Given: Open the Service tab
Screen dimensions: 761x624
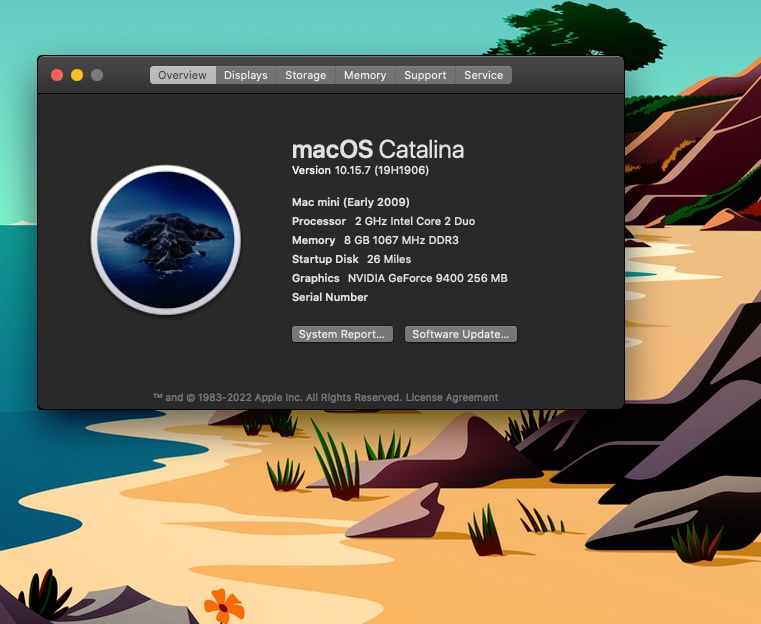Looking at the screenshot, I should coord(483,75).
